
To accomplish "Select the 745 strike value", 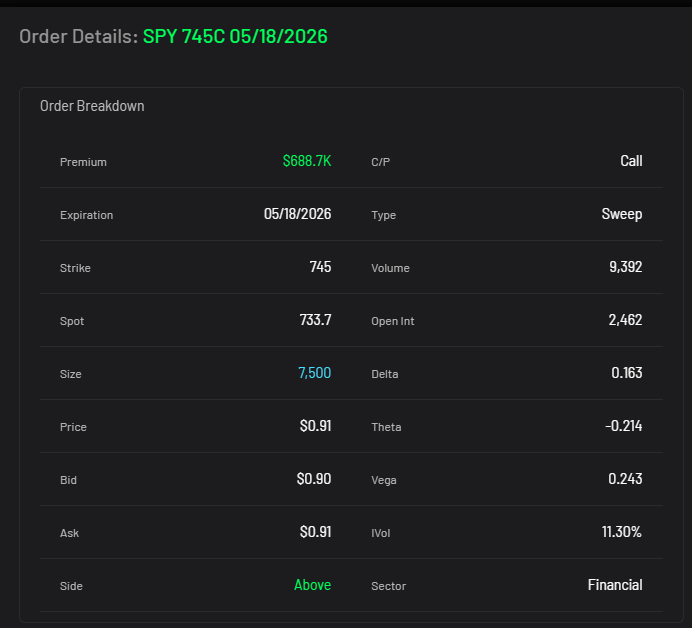I will [x=320, y=267].
